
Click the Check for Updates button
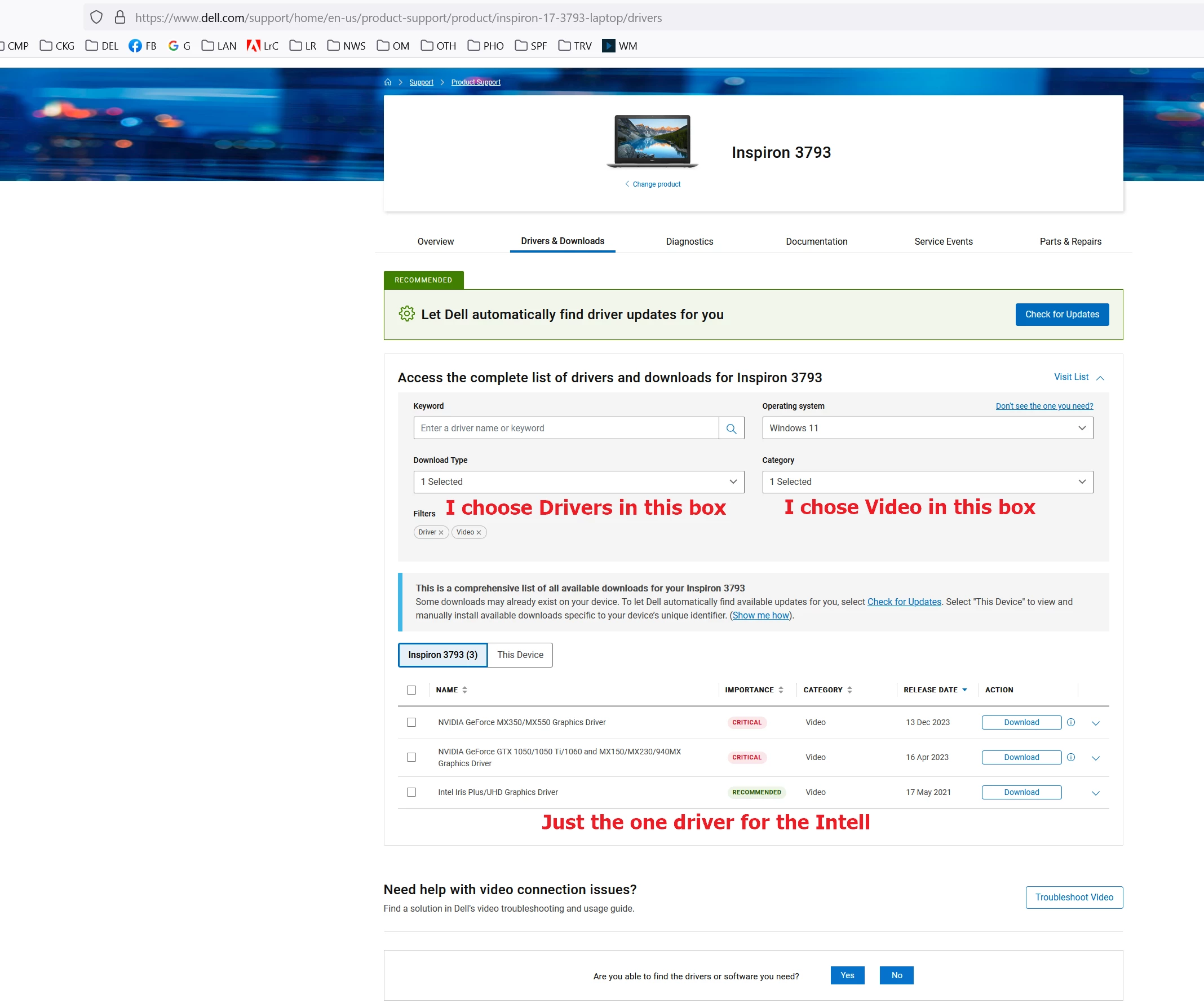click(1062, 314)
